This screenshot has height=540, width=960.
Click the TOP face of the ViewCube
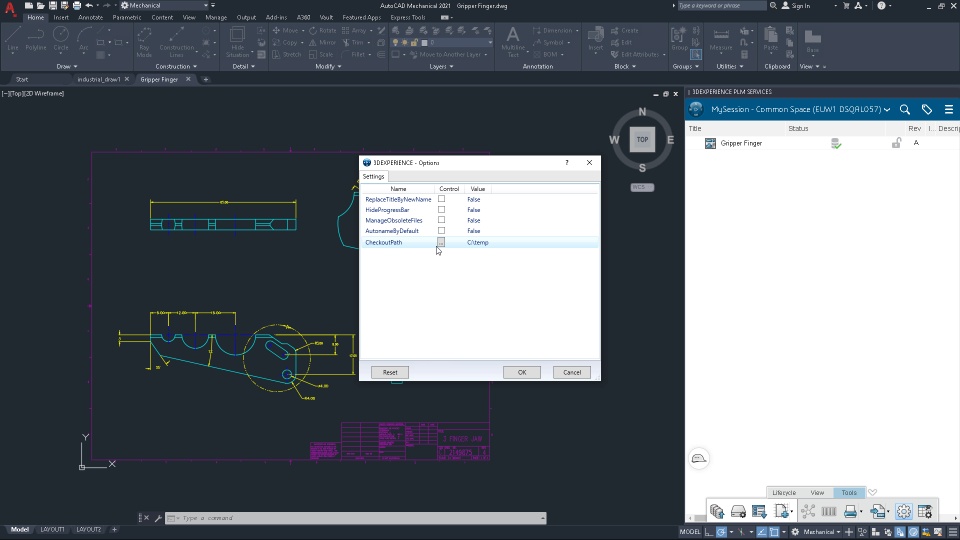[642, 140]
